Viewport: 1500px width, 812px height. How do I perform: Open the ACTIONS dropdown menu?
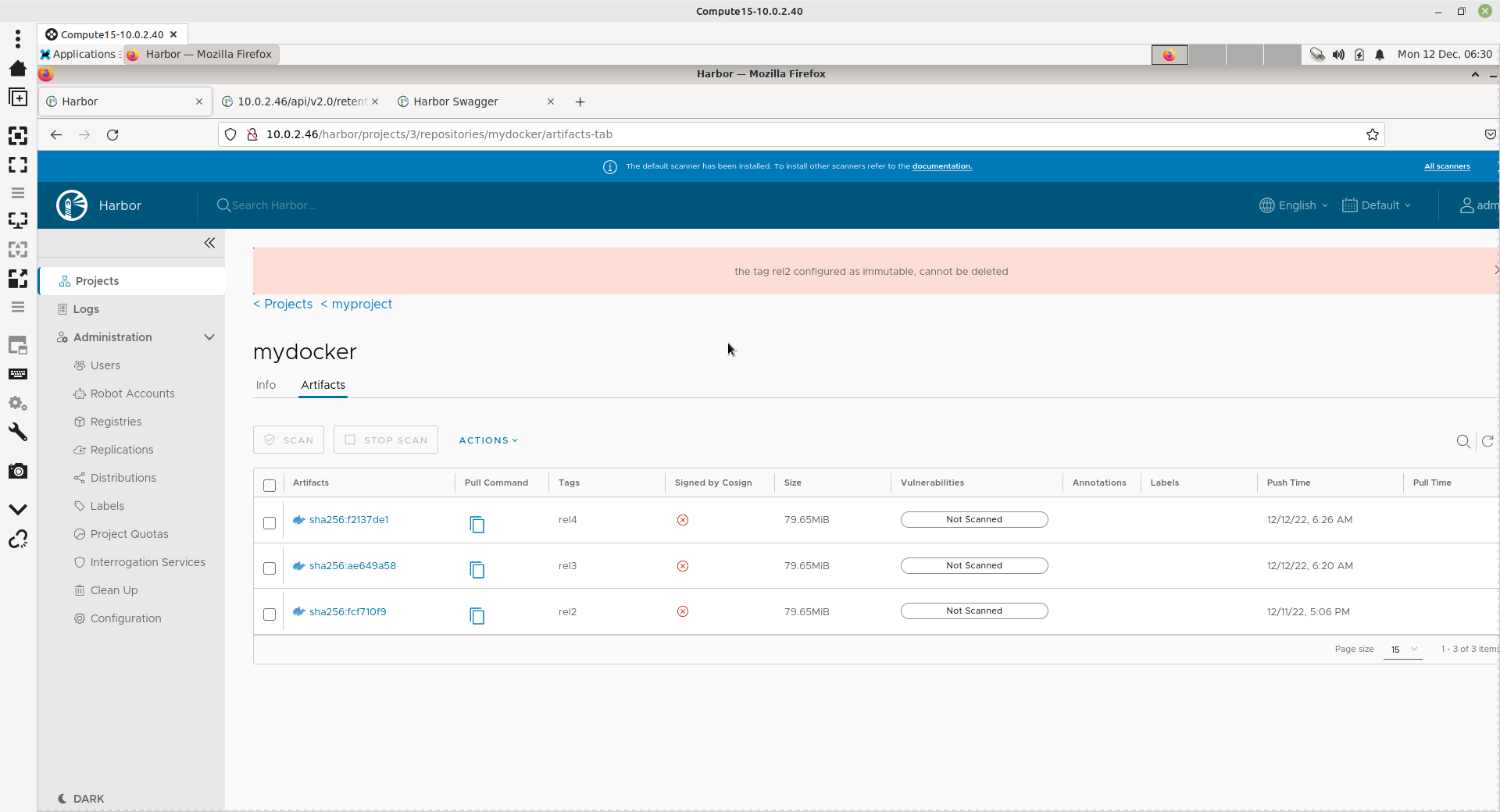pos(488,440)
